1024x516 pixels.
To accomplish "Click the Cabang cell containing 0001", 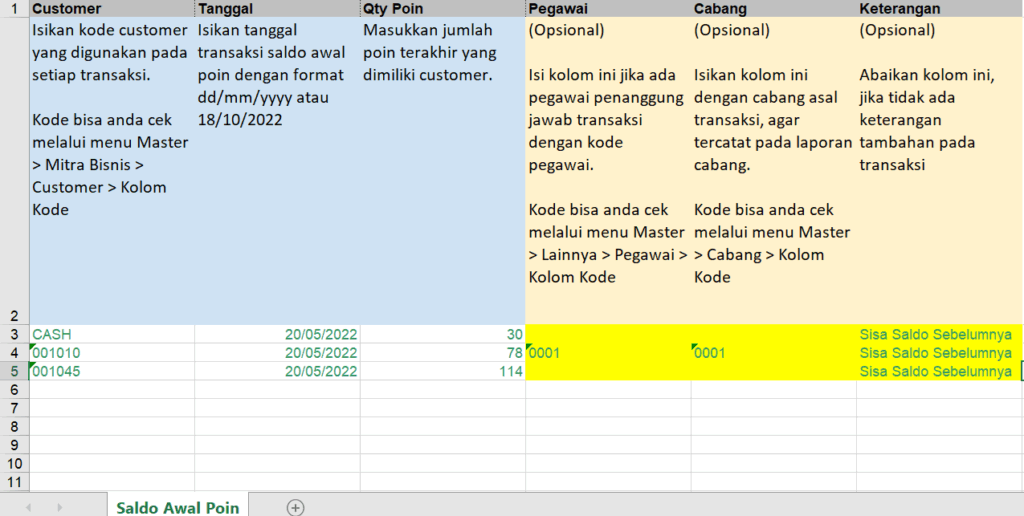I will (x=774, y=353).
